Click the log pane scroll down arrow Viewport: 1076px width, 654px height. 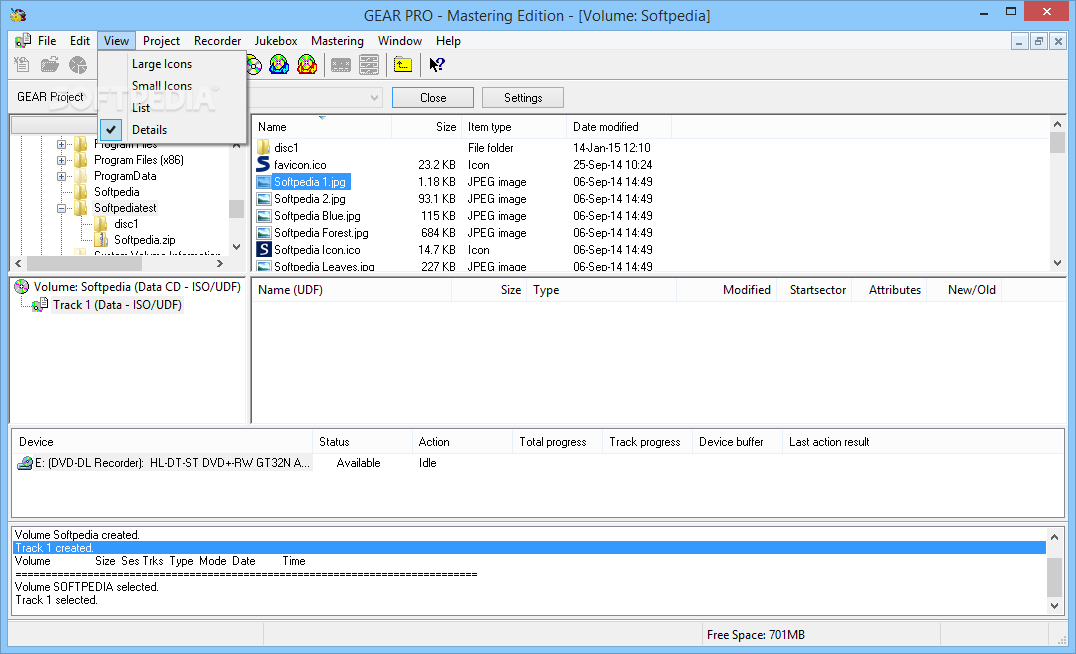pos(1055,606)
